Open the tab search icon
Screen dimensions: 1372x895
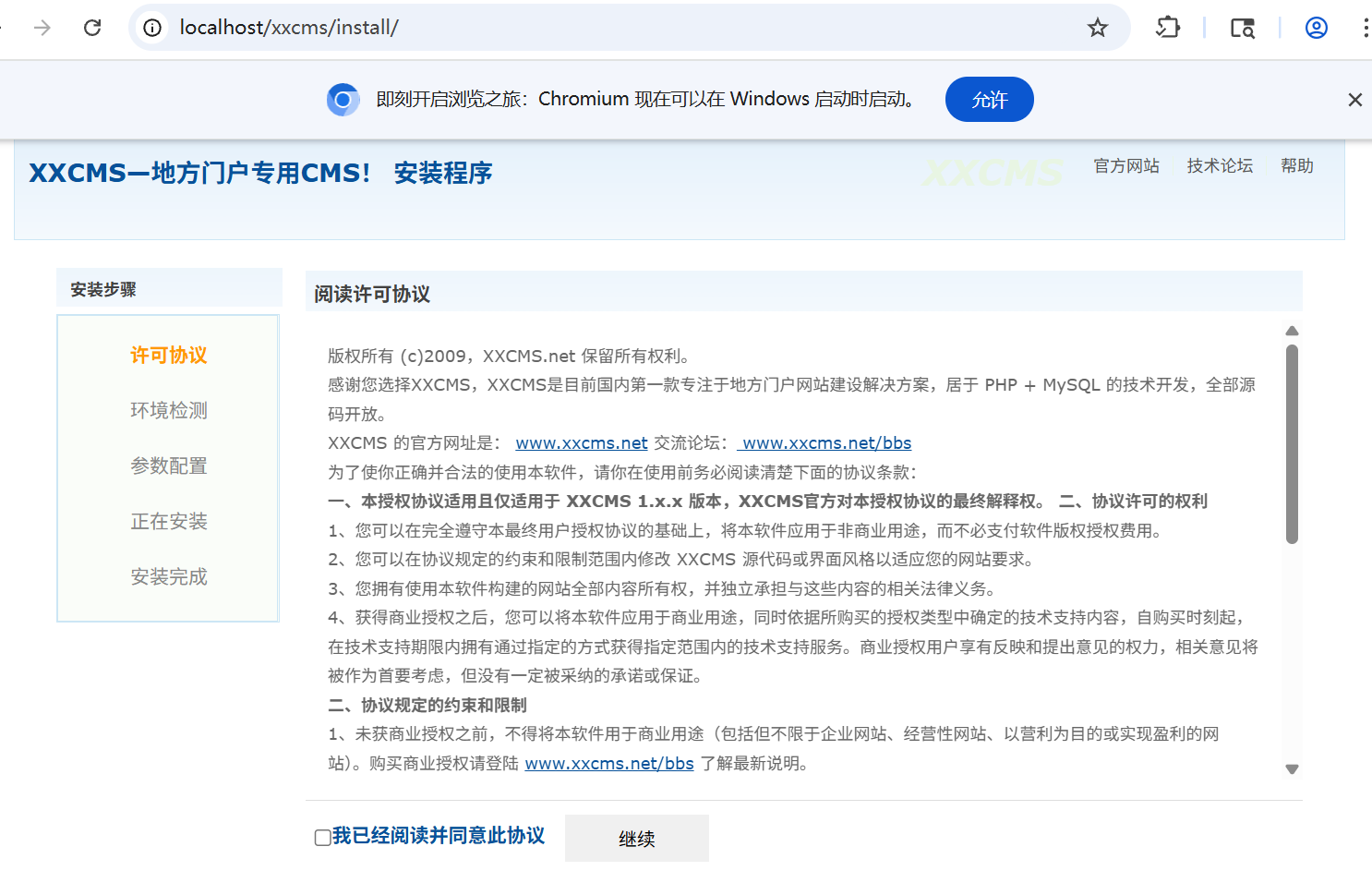point(1243,28)
